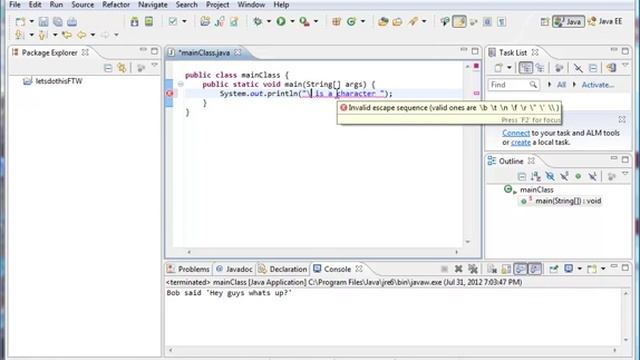Select the Package Explorer tab
The height and width of the screenshot is (360, 640).
(49, 53)
